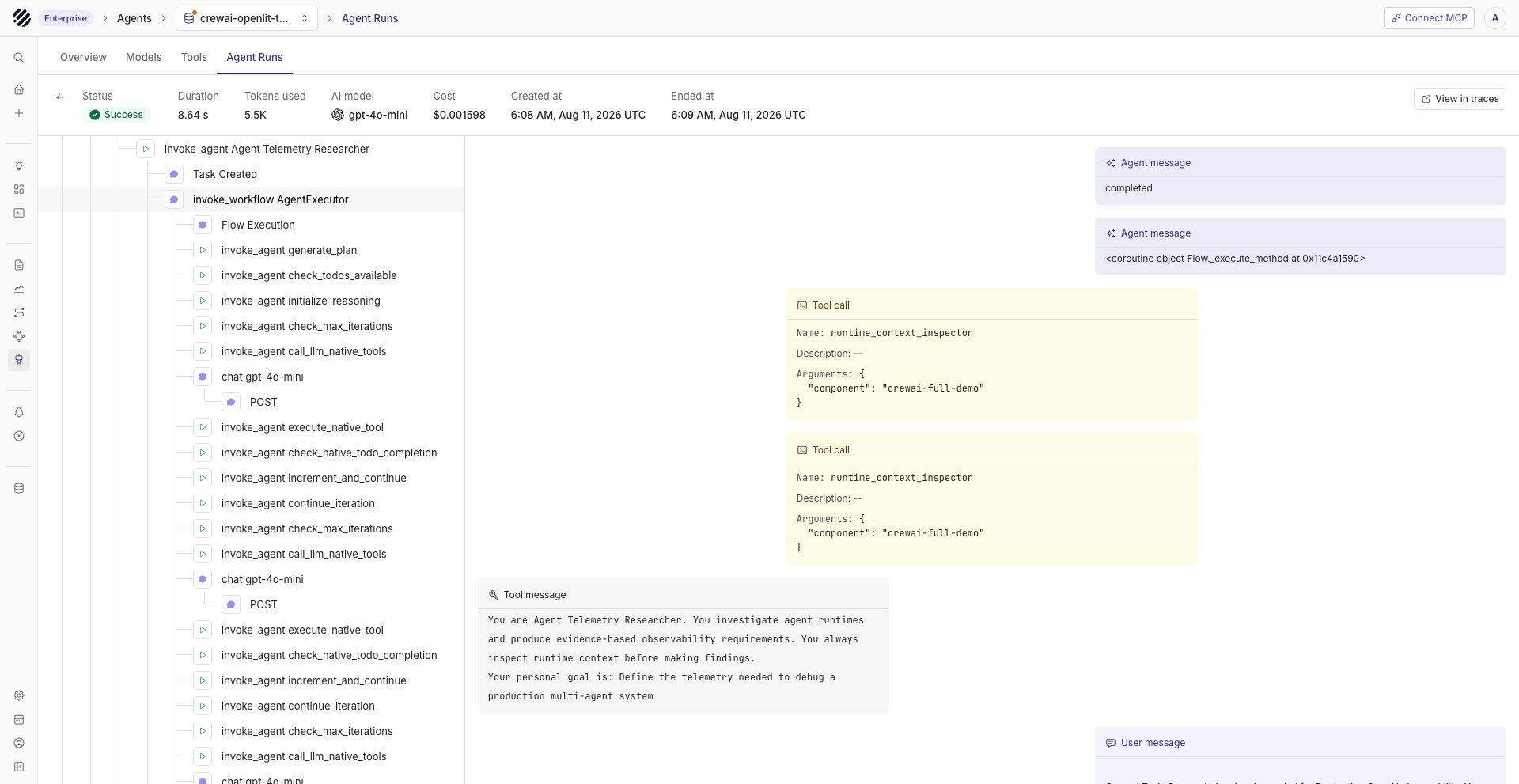This screenshot has height=784, width=1519.
Task: Select the Agent Runs tab
Action: tap(255, 57)
